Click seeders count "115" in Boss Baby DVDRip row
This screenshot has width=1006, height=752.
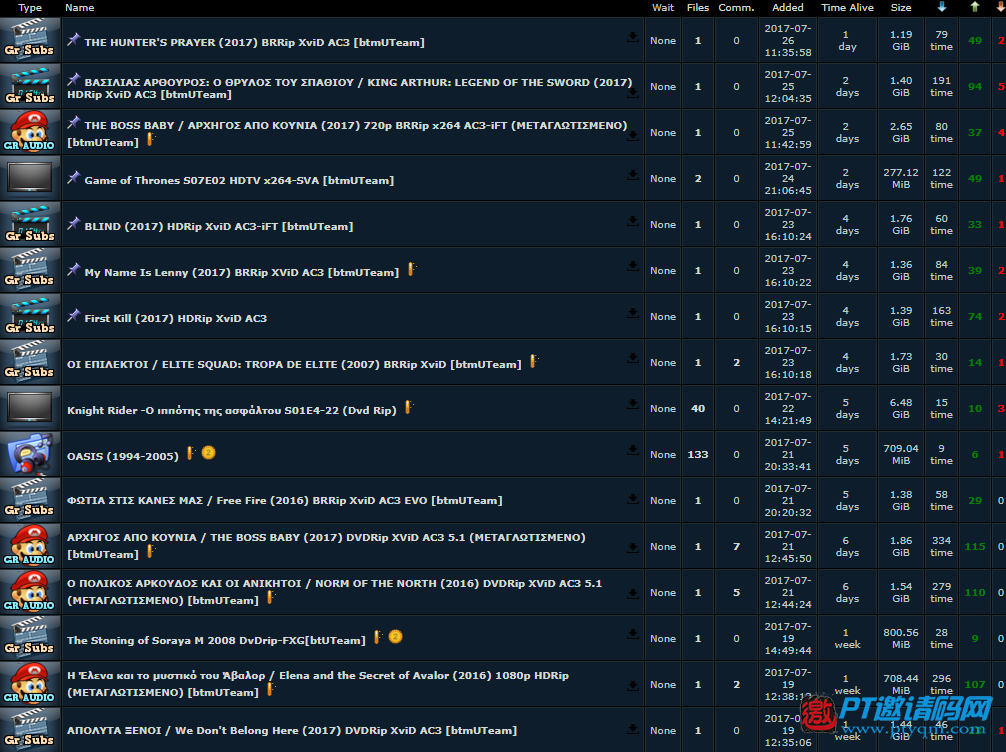coord(975,547)
